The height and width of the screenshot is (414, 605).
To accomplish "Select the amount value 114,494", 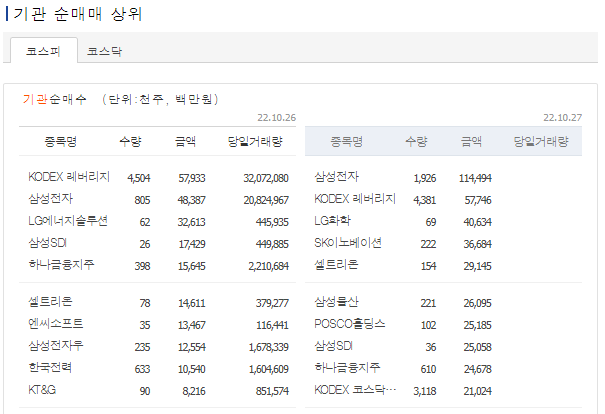I will pos(475,178).
